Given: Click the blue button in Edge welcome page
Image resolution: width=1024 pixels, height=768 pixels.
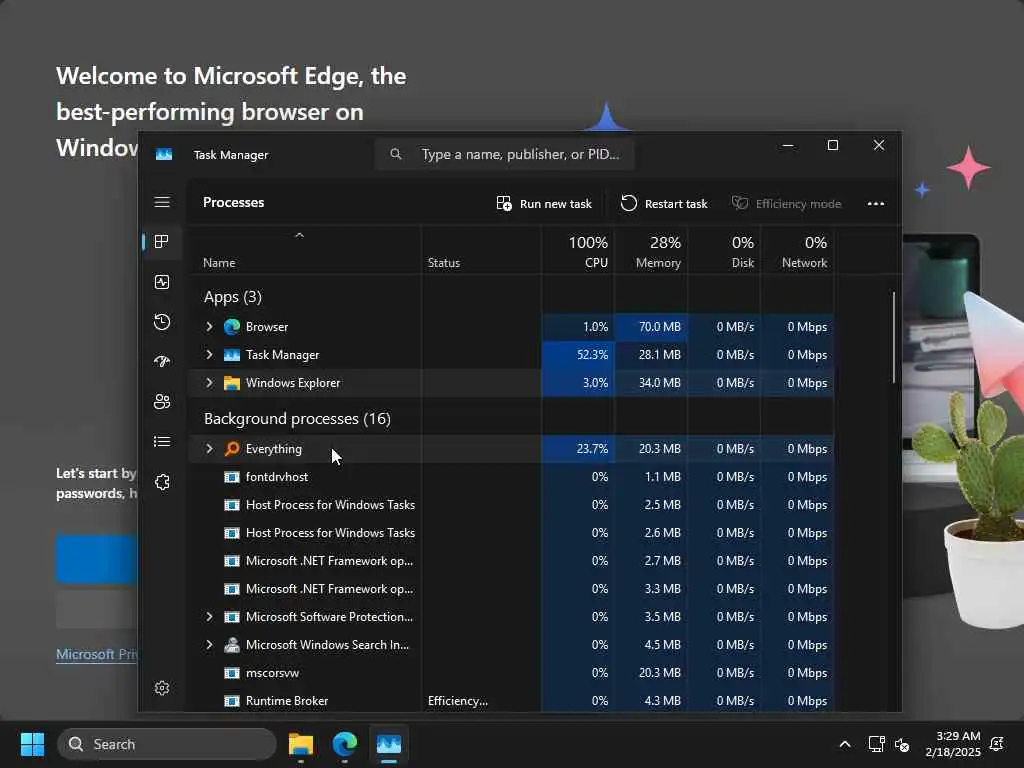Looking at the screenshot, I should (x=97, y=559).
